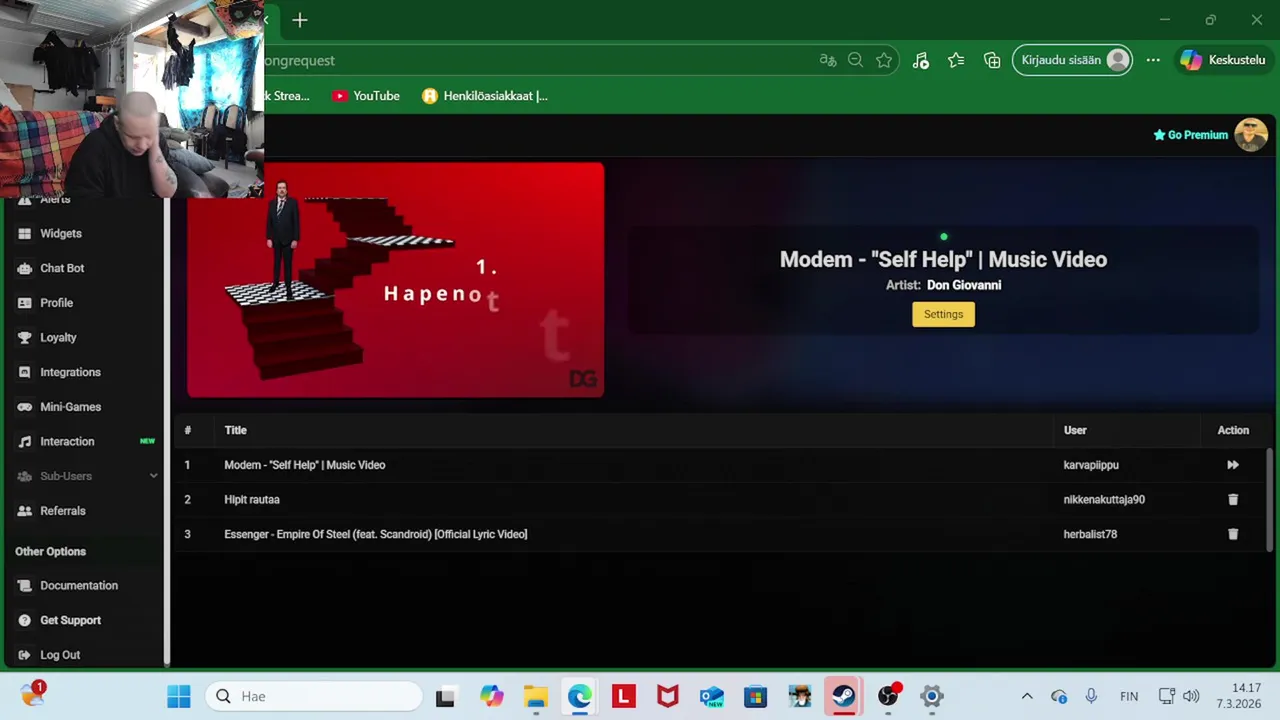Open OBS Studio from the taskbar
This screenshot has width=1280, height=720.
888,696
